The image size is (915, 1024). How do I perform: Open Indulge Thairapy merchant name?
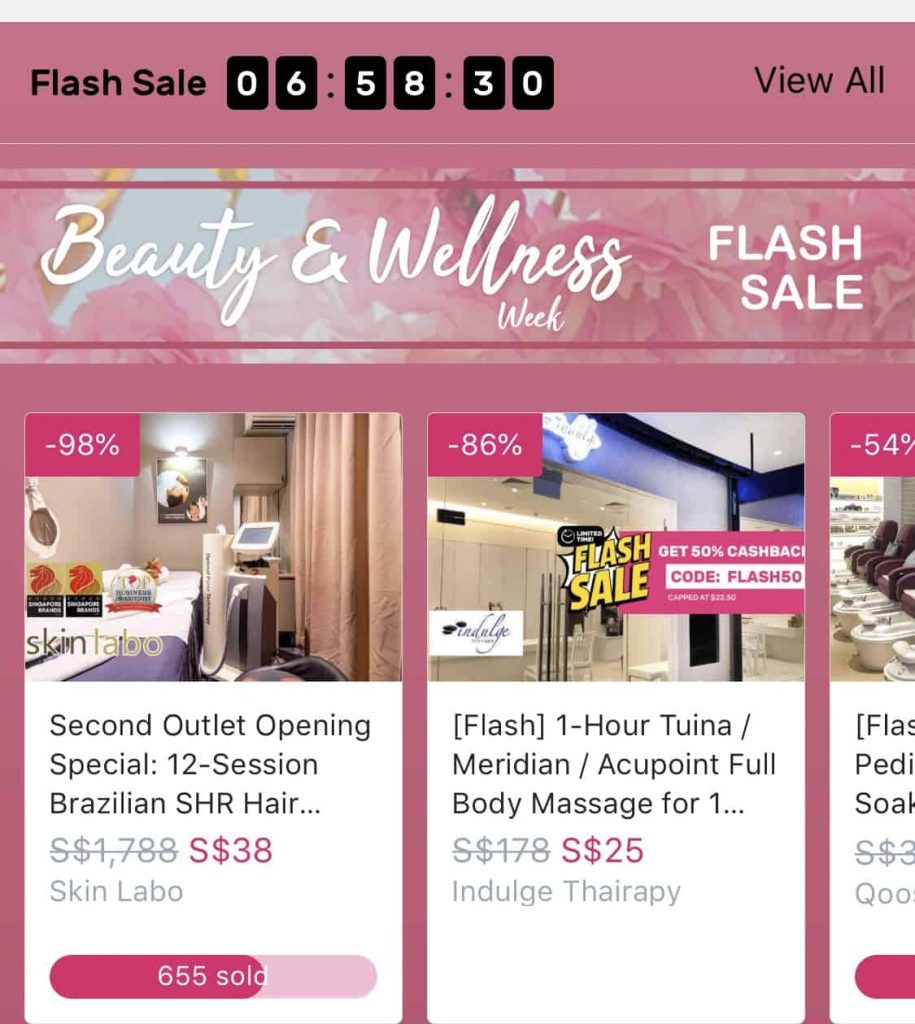pos(566,891)
